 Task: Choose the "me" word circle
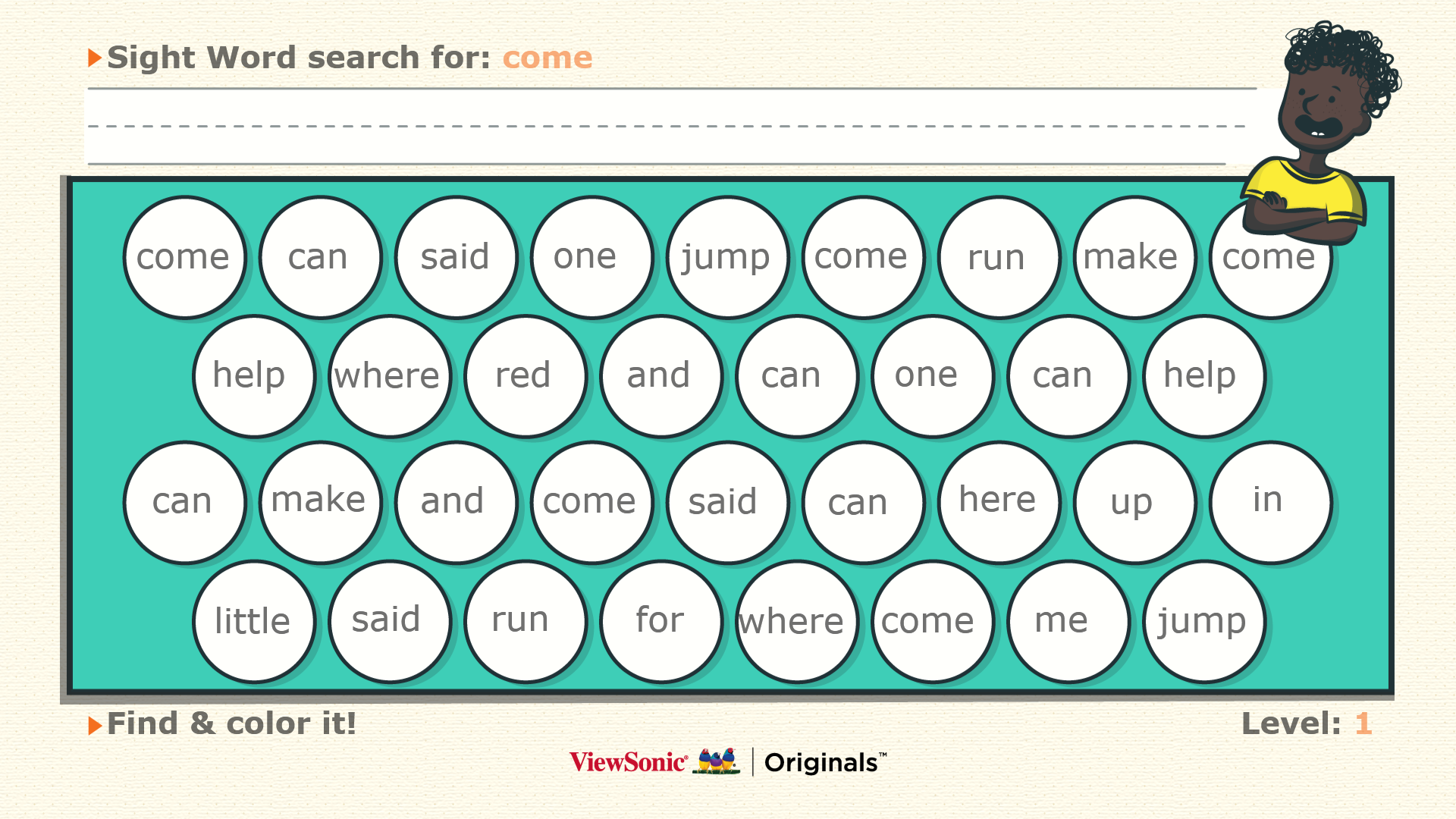(x=1068, y=621)
